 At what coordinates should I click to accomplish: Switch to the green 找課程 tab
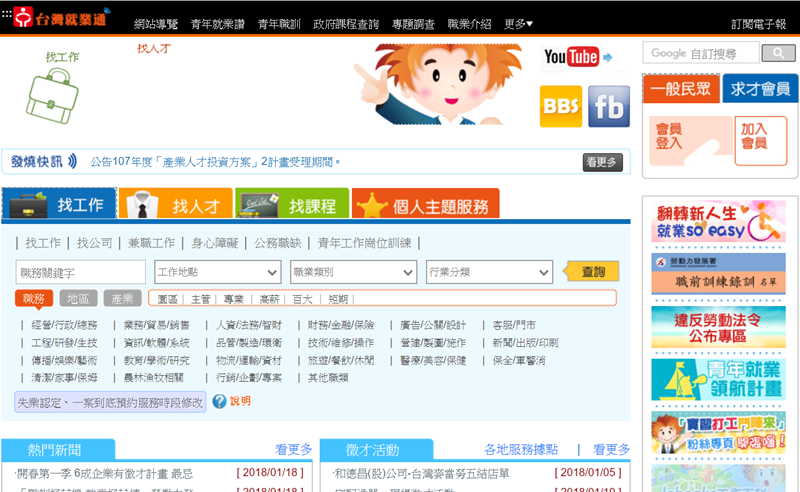pyautogui.click(x=292, y=205)
